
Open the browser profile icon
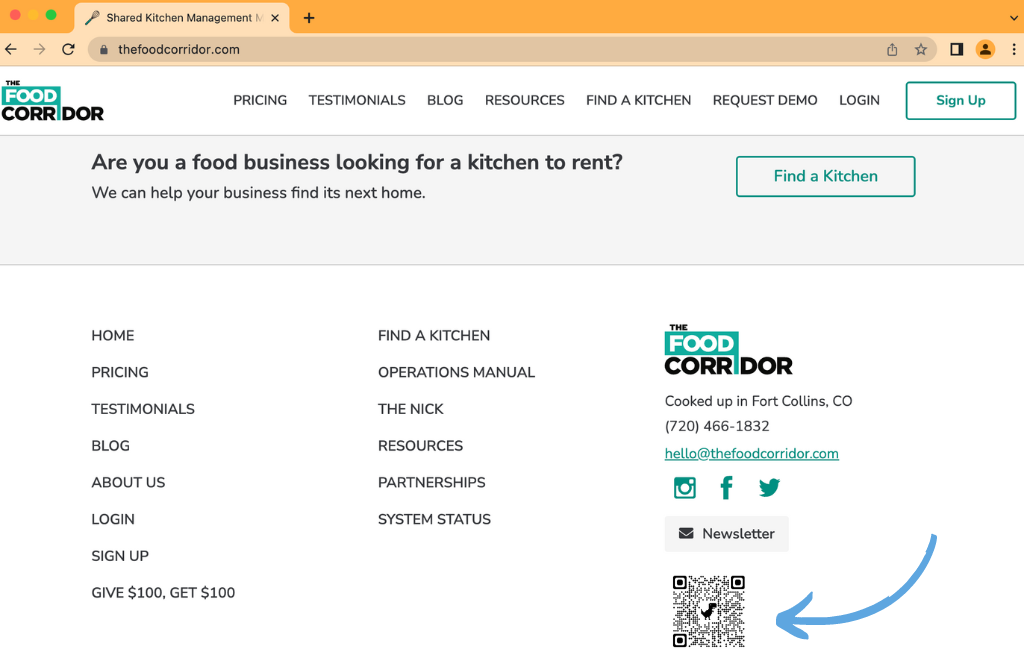[x=985, y=48]
